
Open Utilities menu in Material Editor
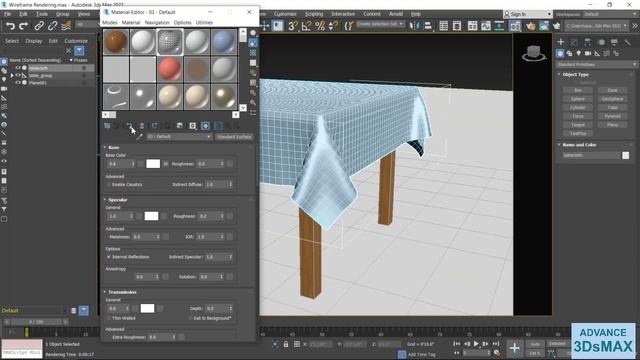pyautogui.click(x=204, y=23)
